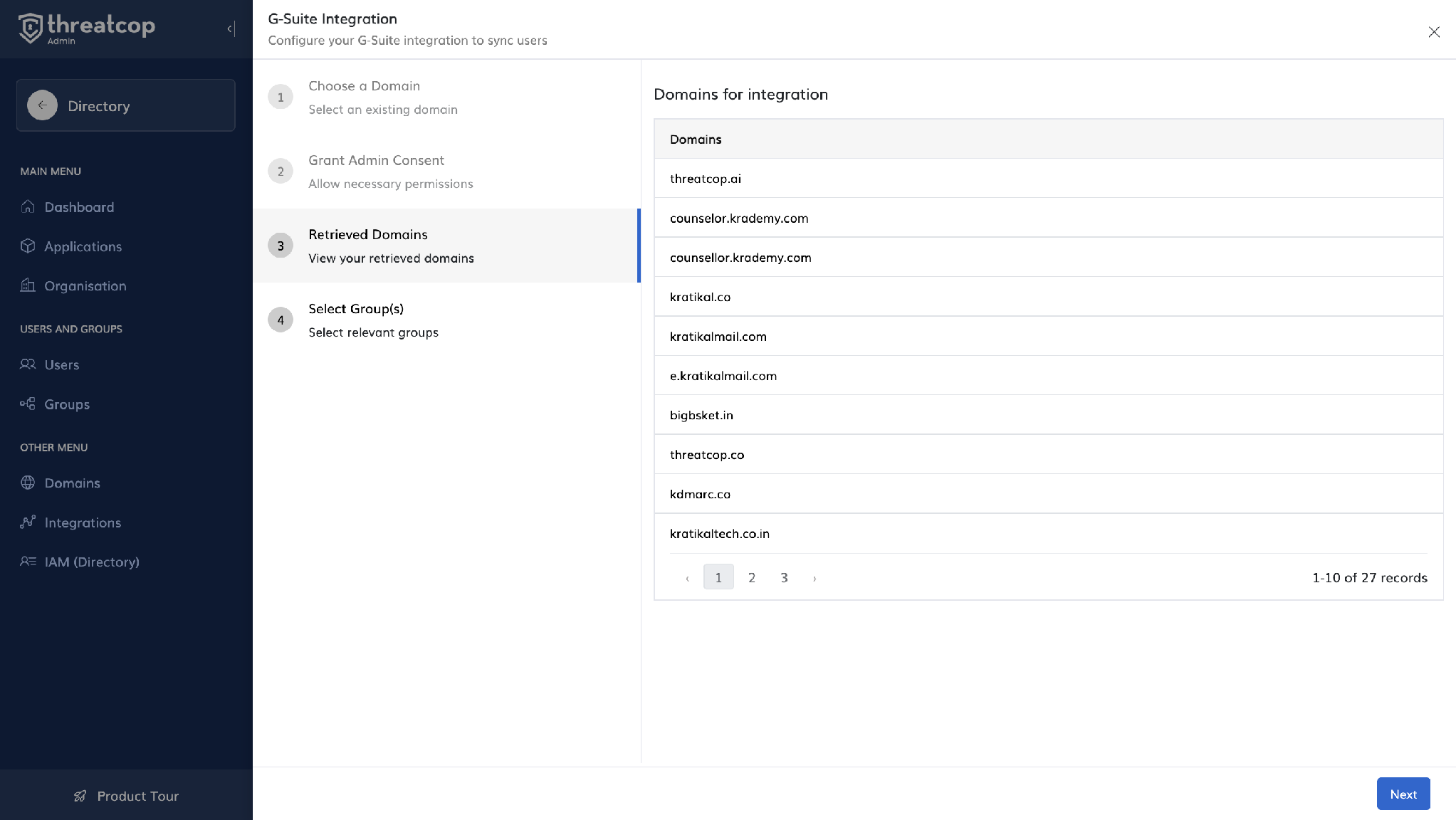
Task: Click the '1-10 of 27 records' text
Action: coord(1370,577)
